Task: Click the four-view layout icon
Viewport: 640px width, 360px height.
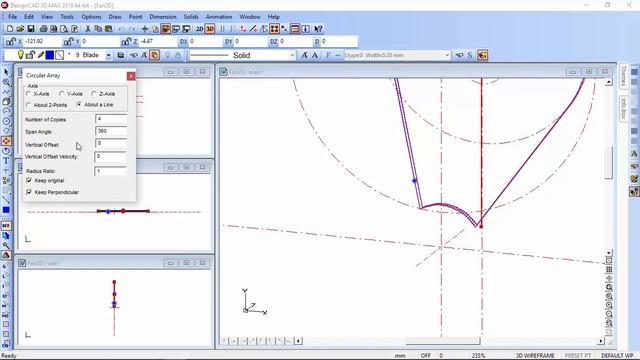Action: pyautogui.click(x=274, y=29)
